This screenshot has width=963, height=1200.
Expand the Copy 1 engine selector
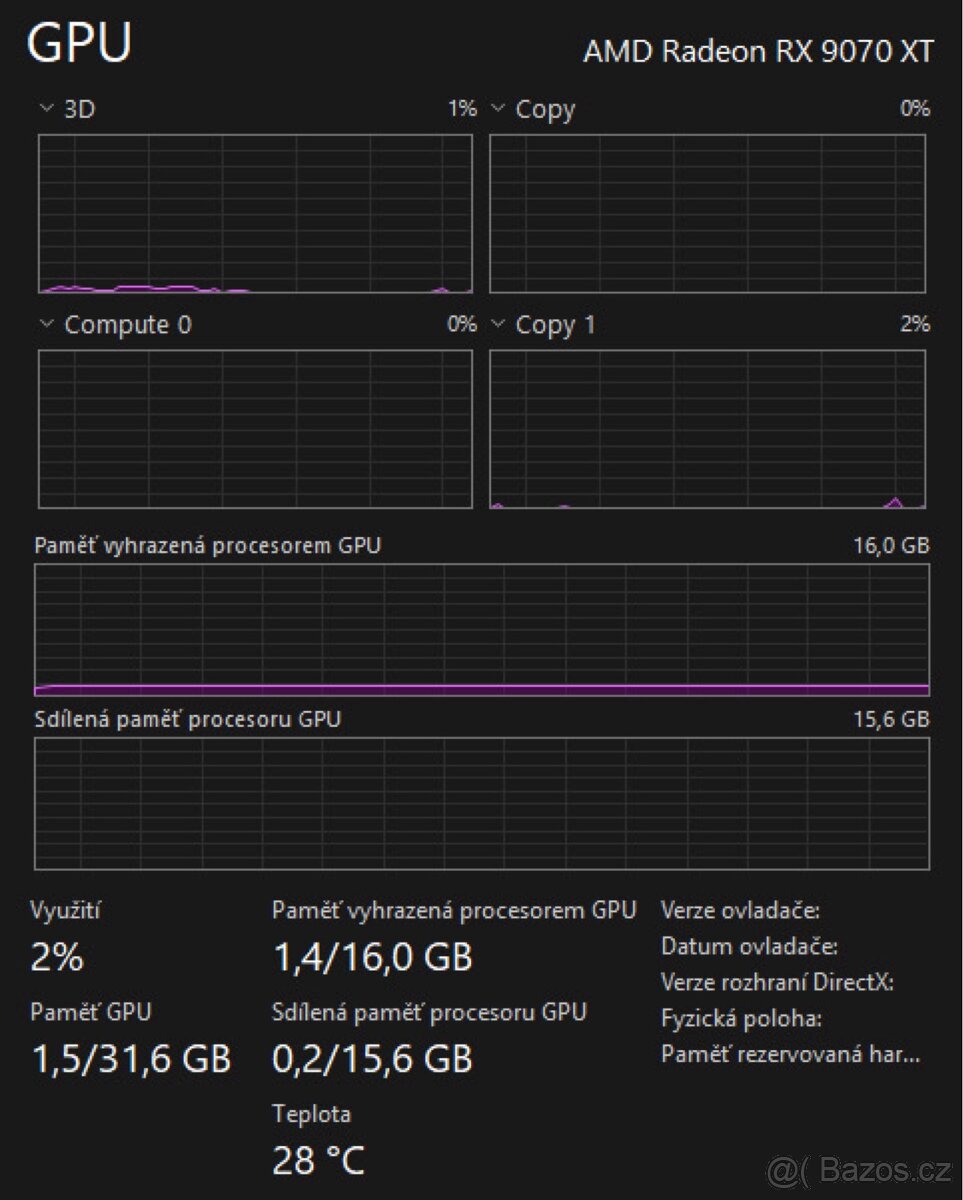[498, 324]
